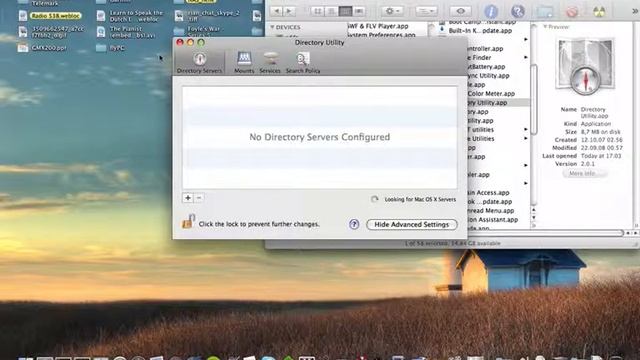
Task: Select Radio 538.webloc on desktop
Action: [50, 16]
